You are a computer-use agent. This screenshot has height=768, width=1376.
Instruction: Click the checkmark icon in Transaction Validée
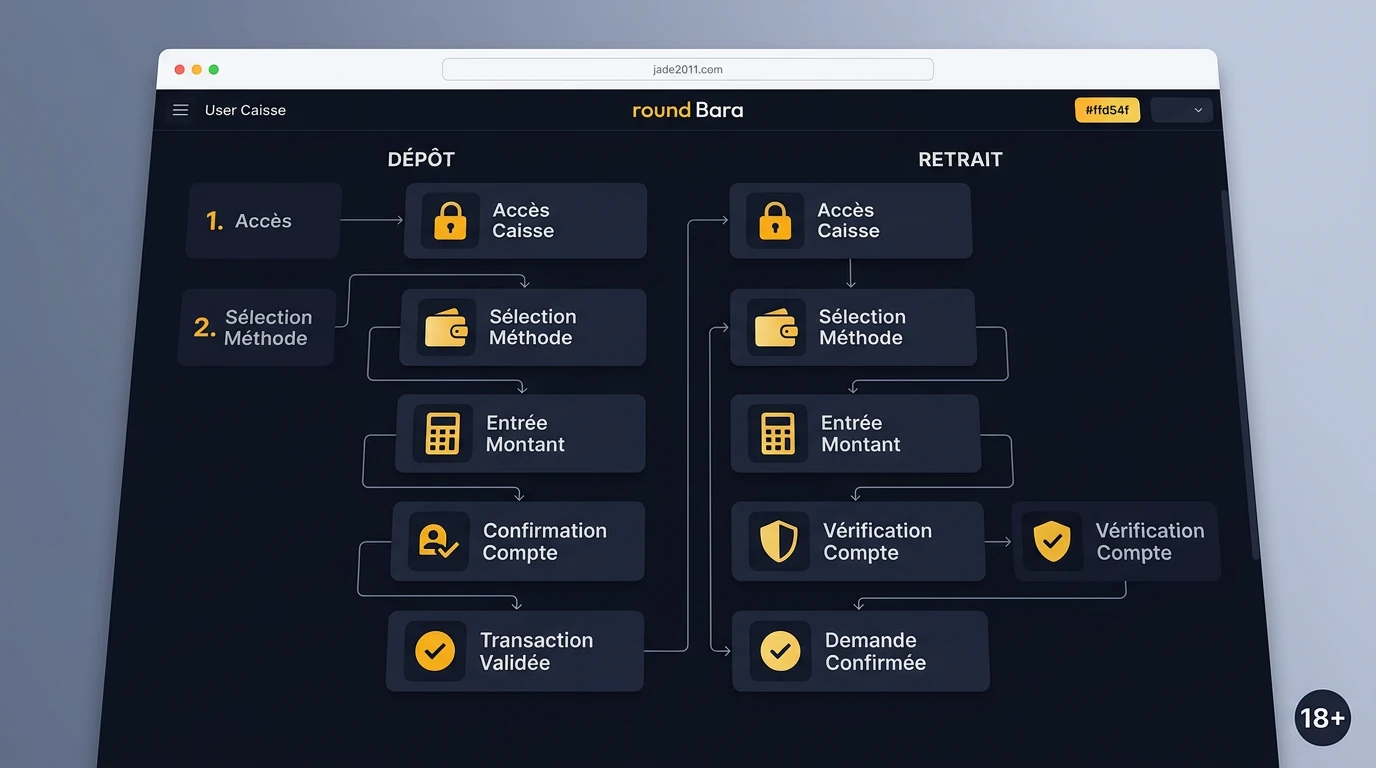click(x=435, y=651)
